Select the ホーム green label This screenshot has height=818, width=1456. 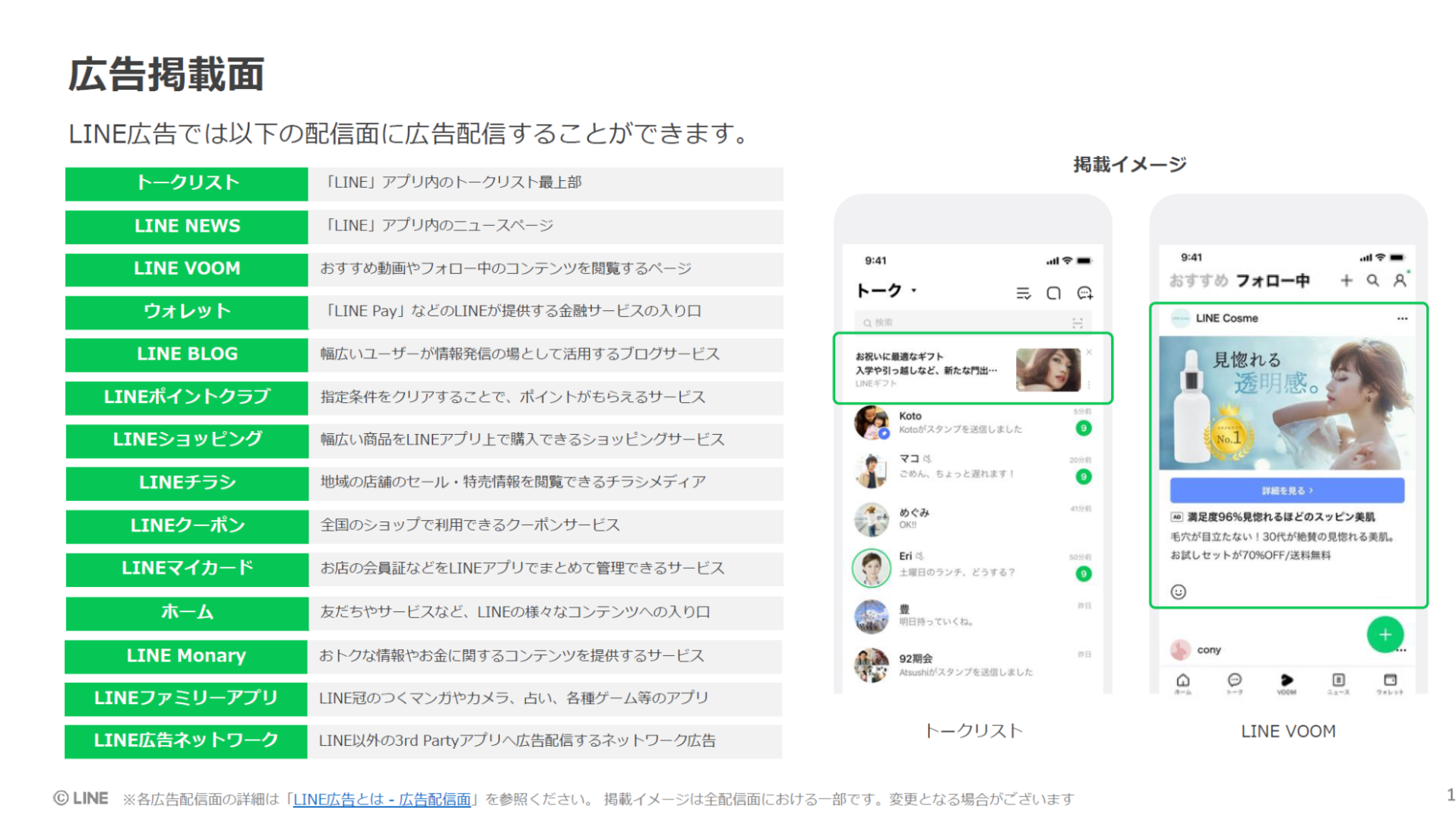tap(187, 613)
